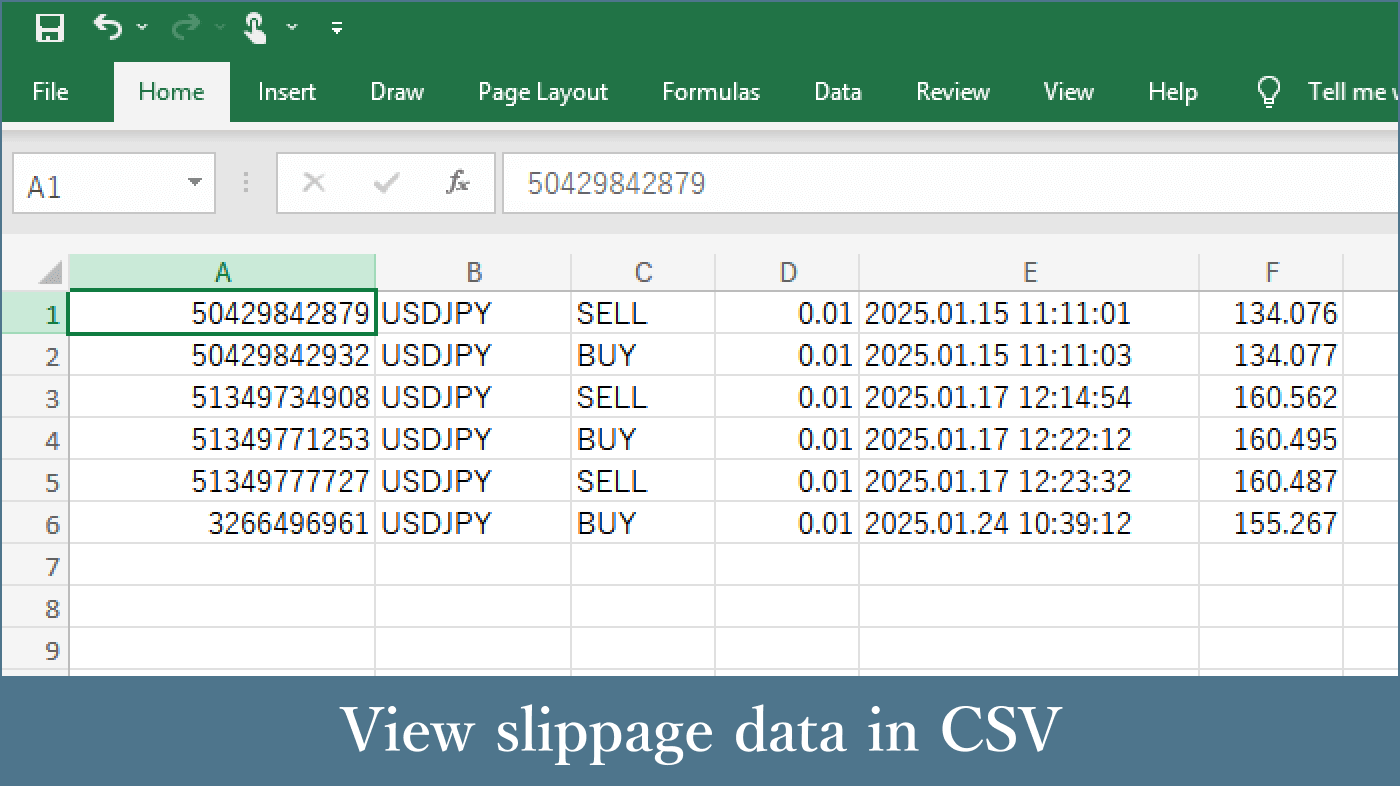Click cell with 2025.01.17 12:14:54
The height and width of the screenshot is (786, 1400).
click(x=1030, y=397)
